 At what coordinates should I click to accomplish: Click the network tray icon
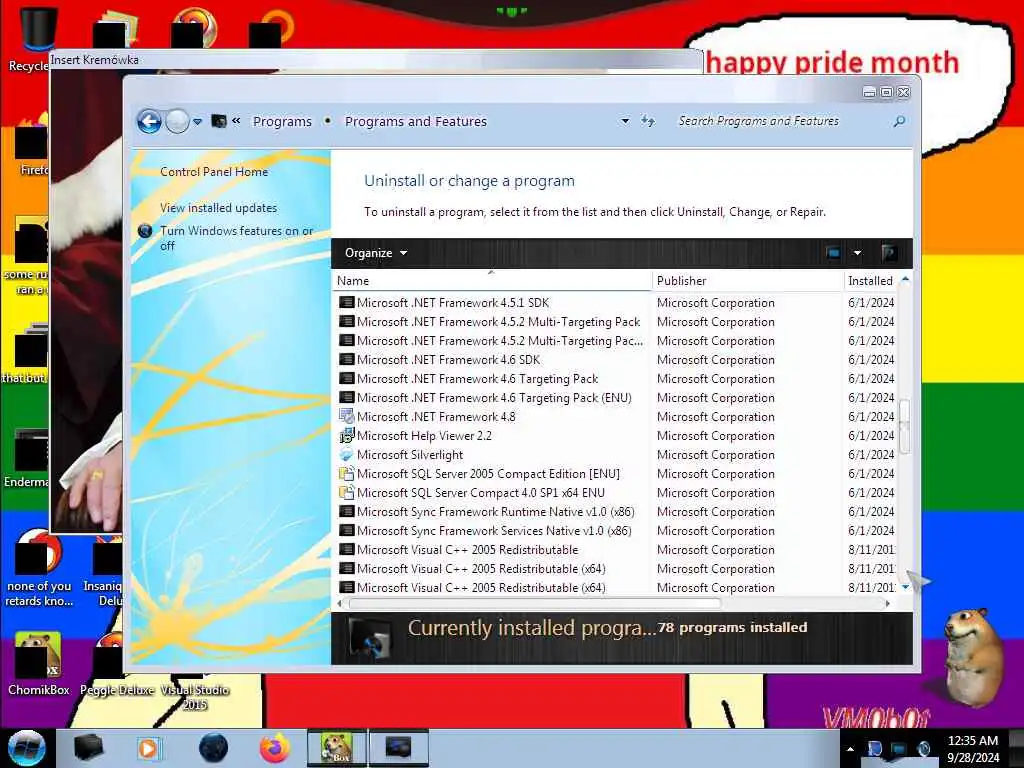click(899, 749)
